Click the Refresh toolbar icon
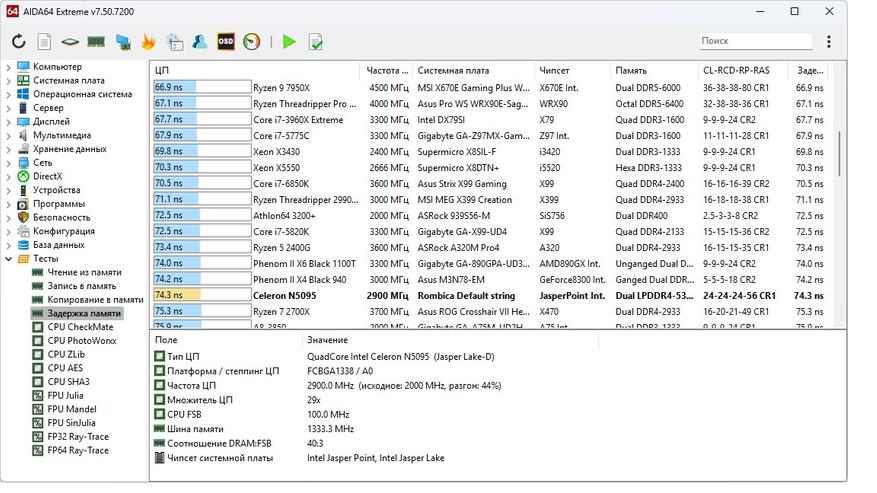This screenshot has height=493, width=877. click(x=18, y=41)
